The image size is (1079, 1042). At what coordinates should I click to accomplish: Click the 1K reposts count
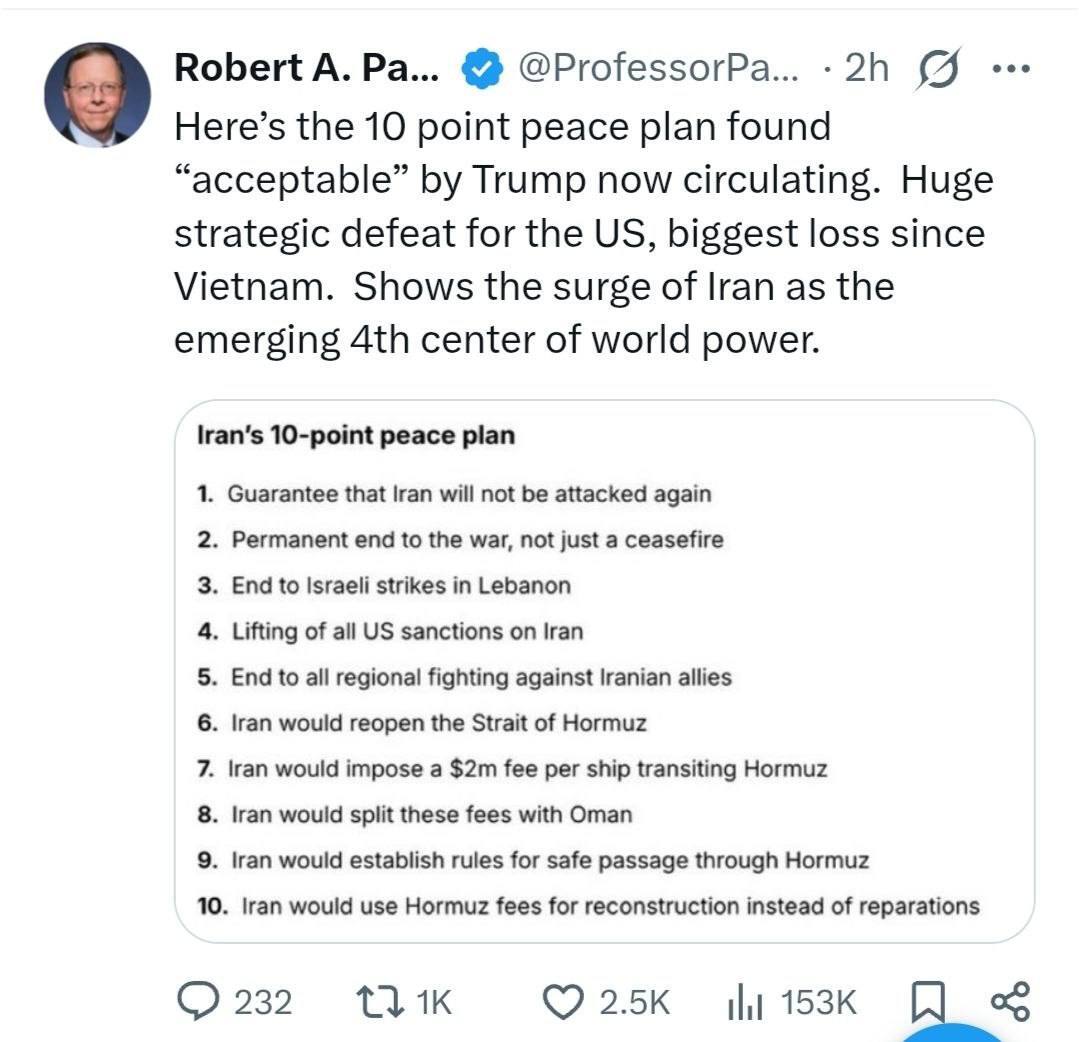coord(434,1002)
